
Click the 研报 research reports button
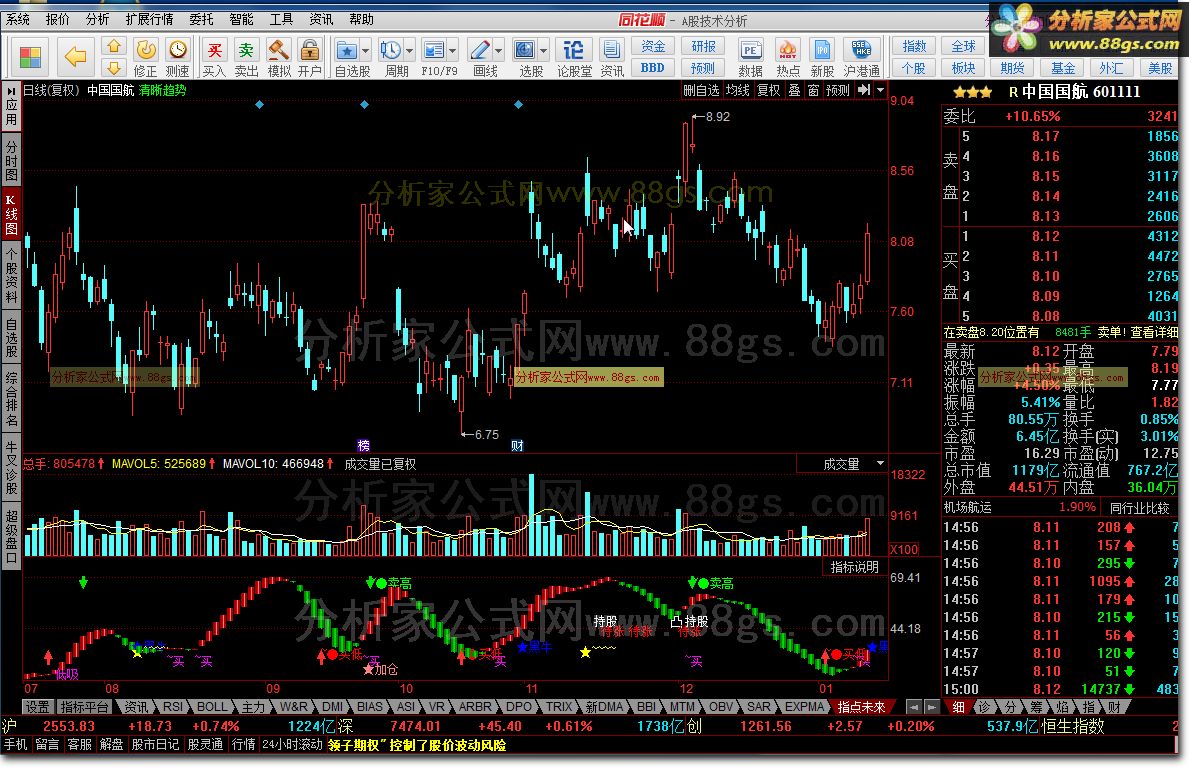coord(703,47)
